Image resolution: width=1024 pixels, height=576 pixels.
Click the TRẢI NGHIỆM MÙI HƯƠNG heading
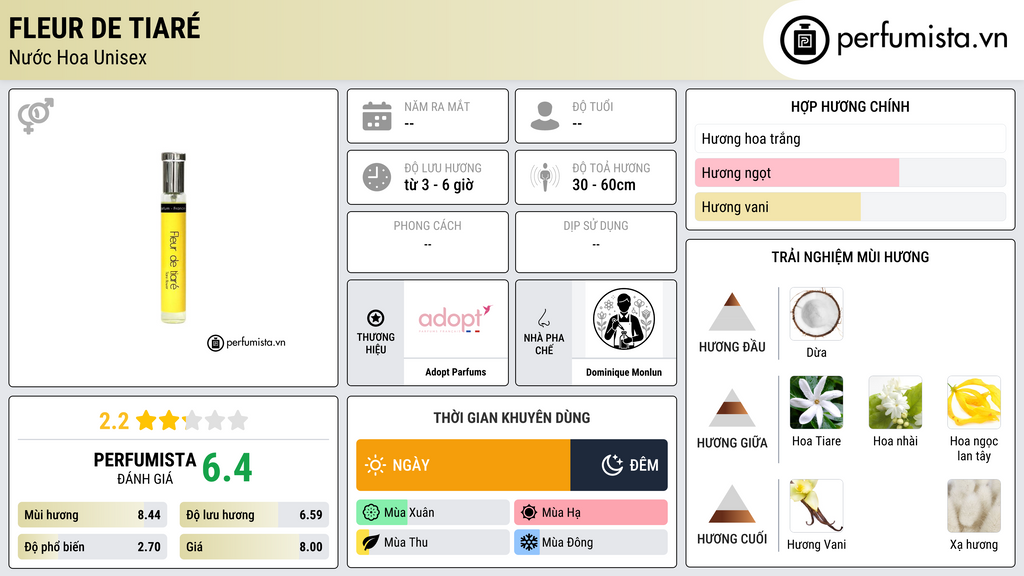[850, 257]
